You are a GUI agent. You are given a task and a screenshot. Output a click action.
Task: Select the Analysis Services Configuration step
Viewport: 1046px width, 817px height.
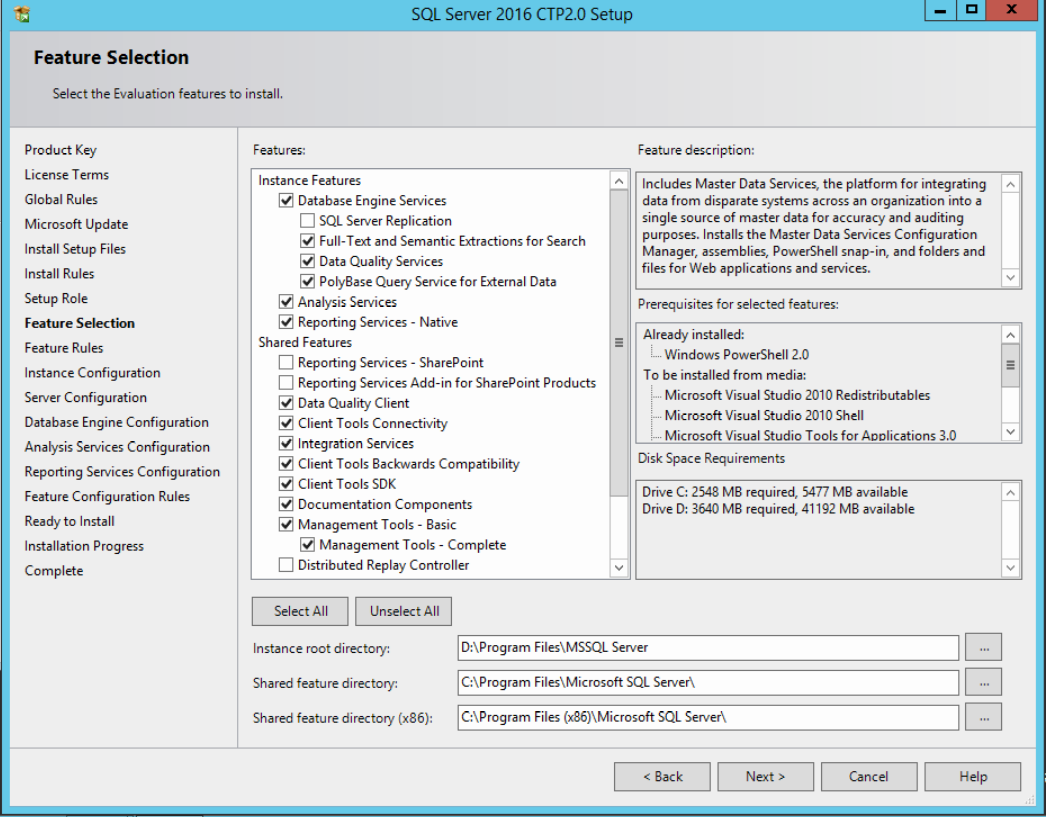[x=117, y=447]
